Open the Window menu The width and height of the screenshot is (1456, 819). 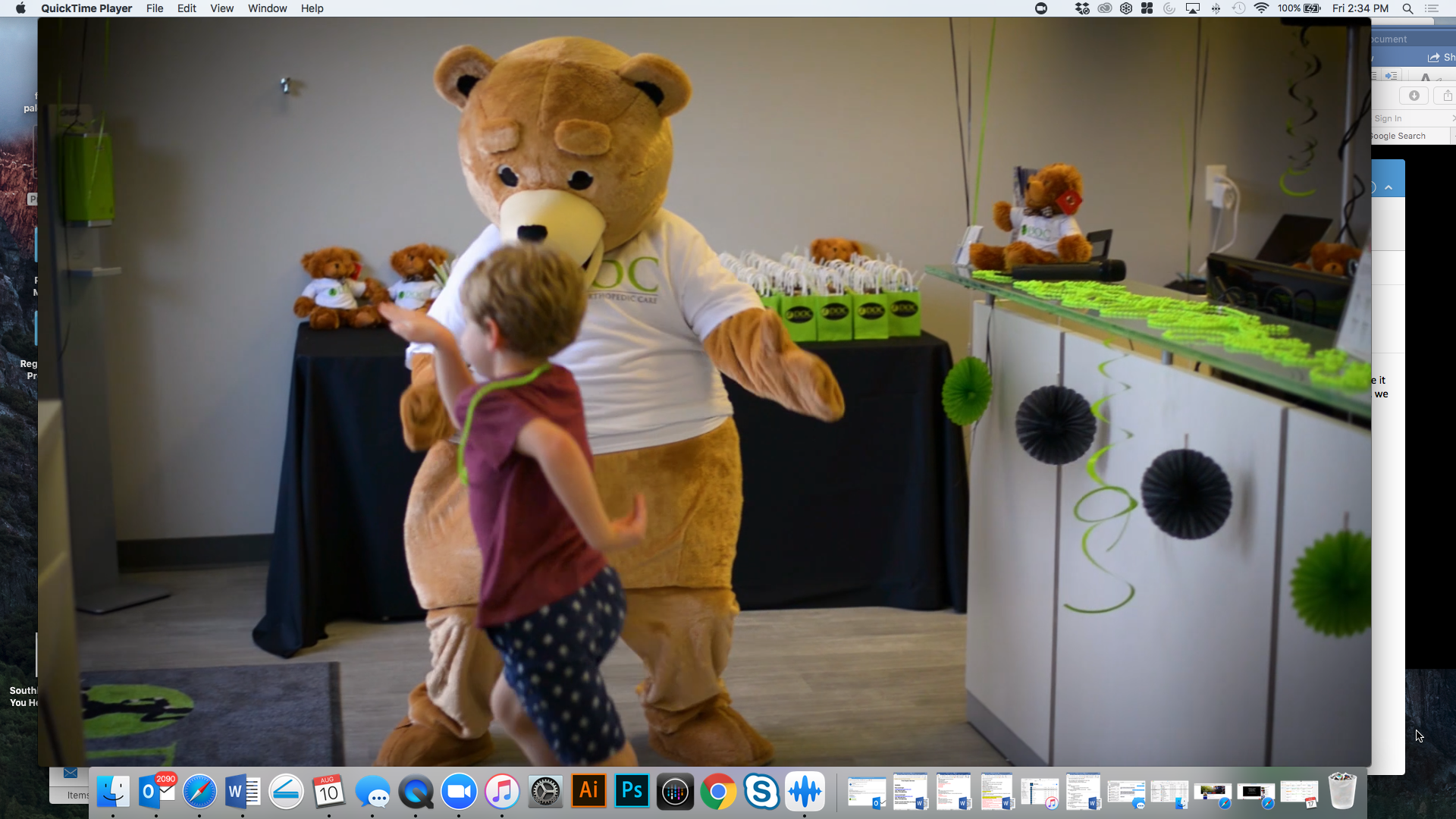[267, 8]
